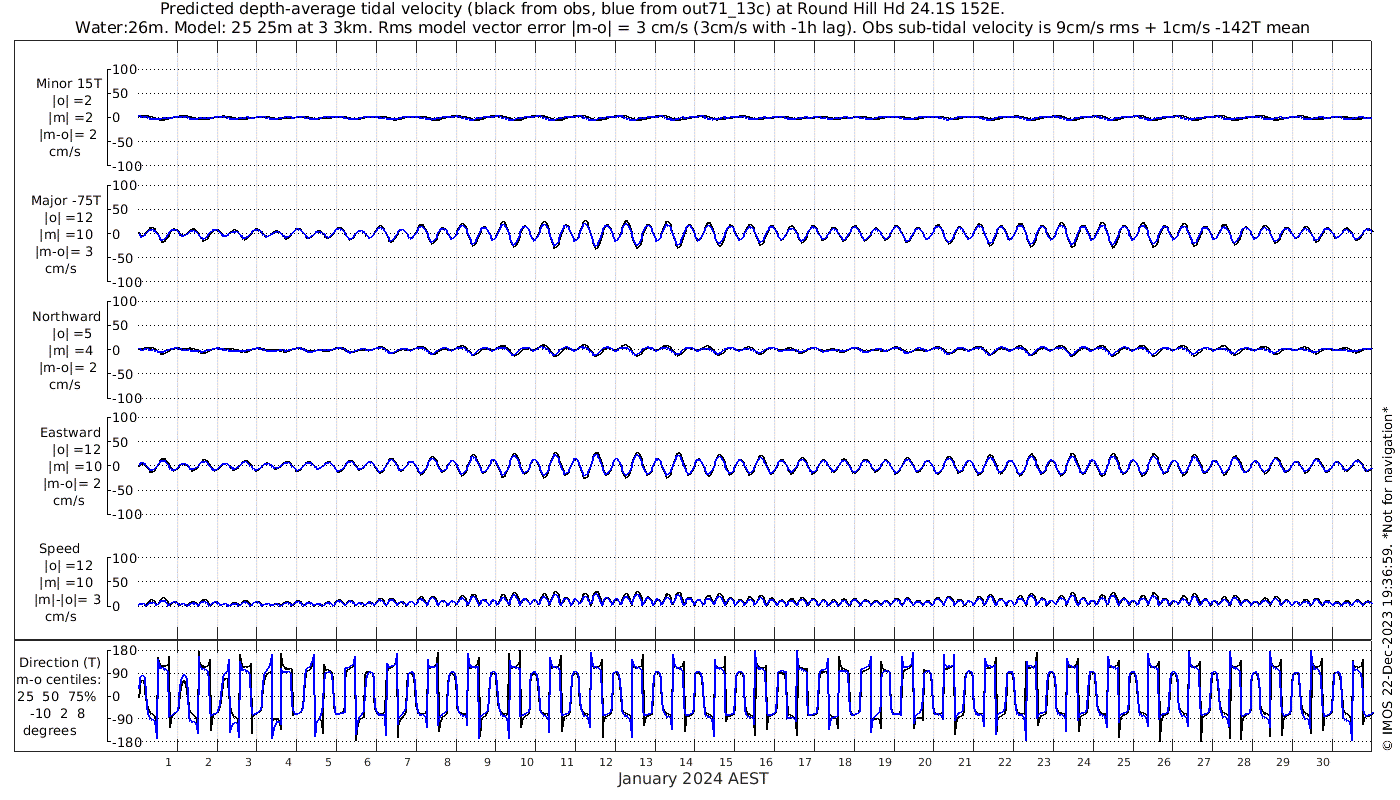Click day tick label '15' on the x-axis
Screen dimensions: 1400x800
coord(726,762)
